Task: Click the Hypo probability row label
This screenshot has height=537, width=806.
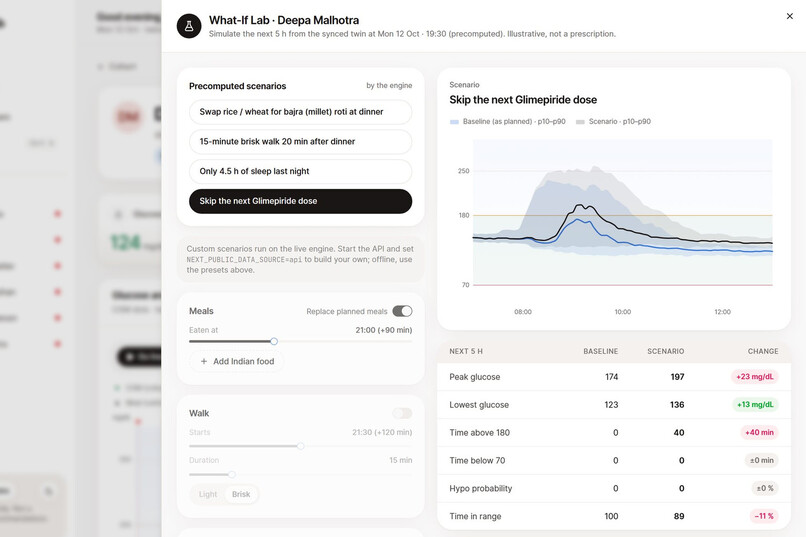Action: tap(481, 488)
